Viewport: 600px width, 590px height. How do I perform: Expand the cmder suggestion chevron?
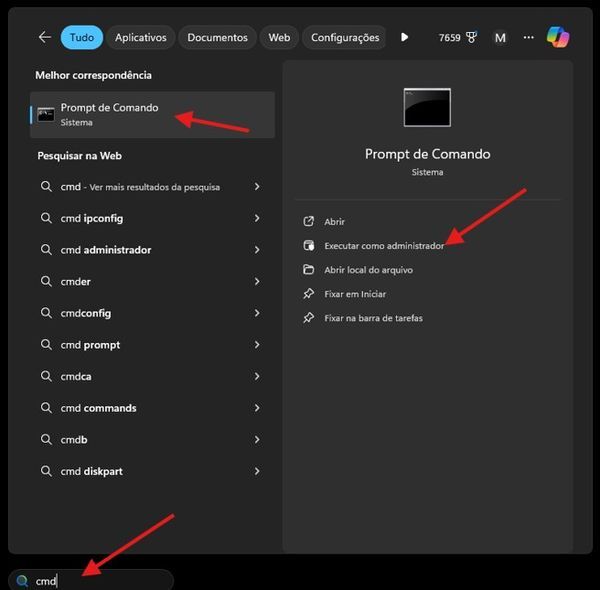257,282
